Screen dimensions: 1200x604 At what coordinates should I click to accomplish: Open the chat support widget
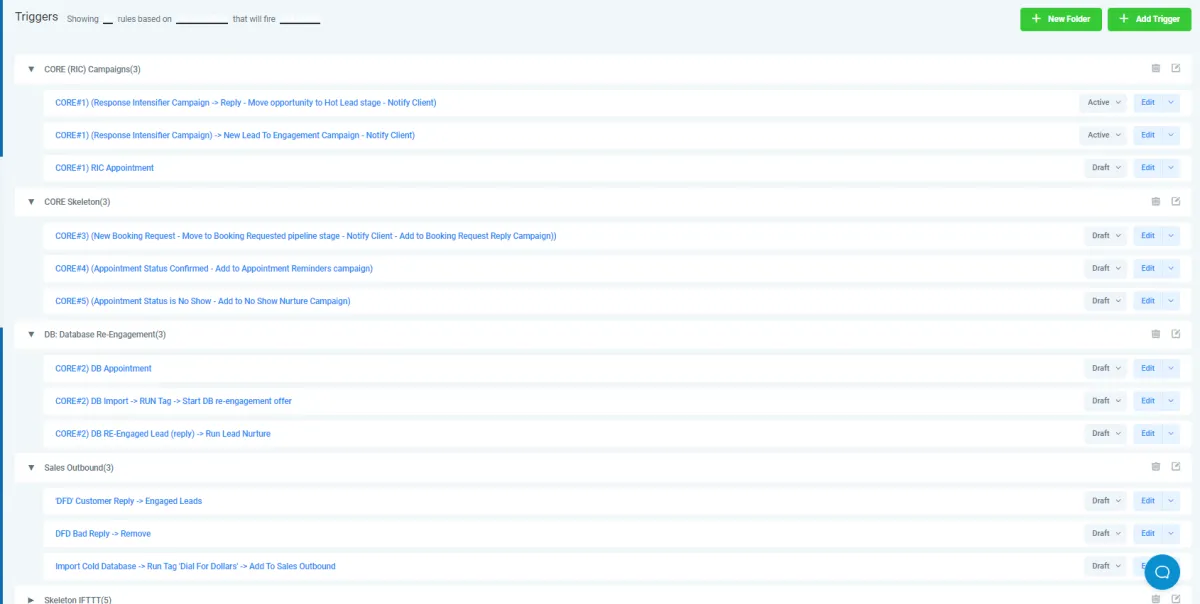coord(1162,572)
